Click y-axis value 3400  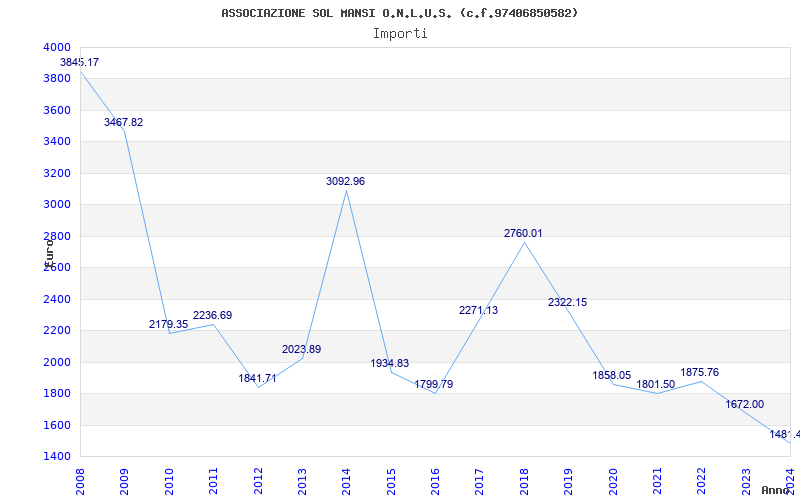(57, 141)
